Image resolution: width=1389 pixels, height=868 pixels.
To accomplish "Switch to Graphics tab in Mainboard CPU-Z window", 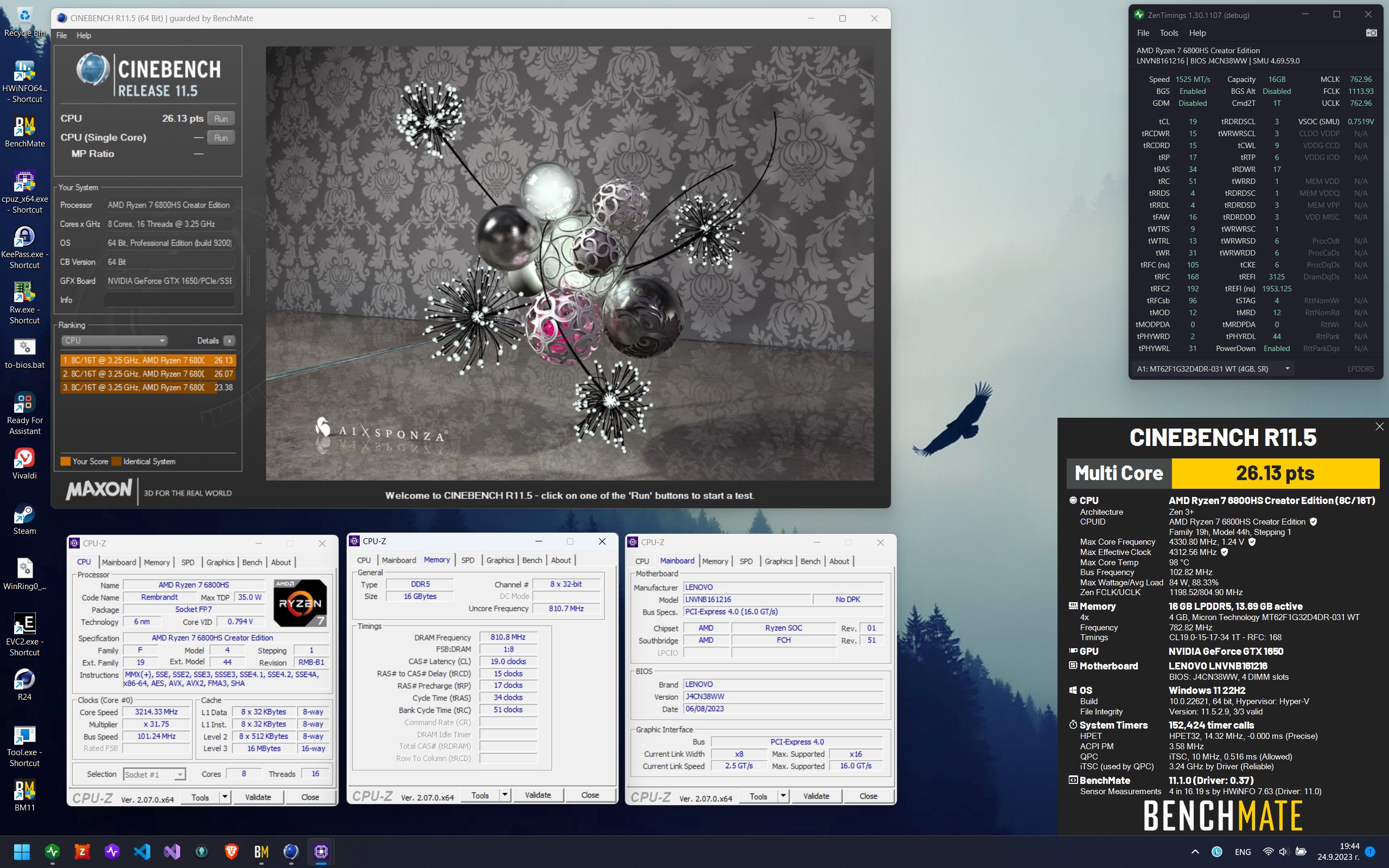I will tap(778, 561).
